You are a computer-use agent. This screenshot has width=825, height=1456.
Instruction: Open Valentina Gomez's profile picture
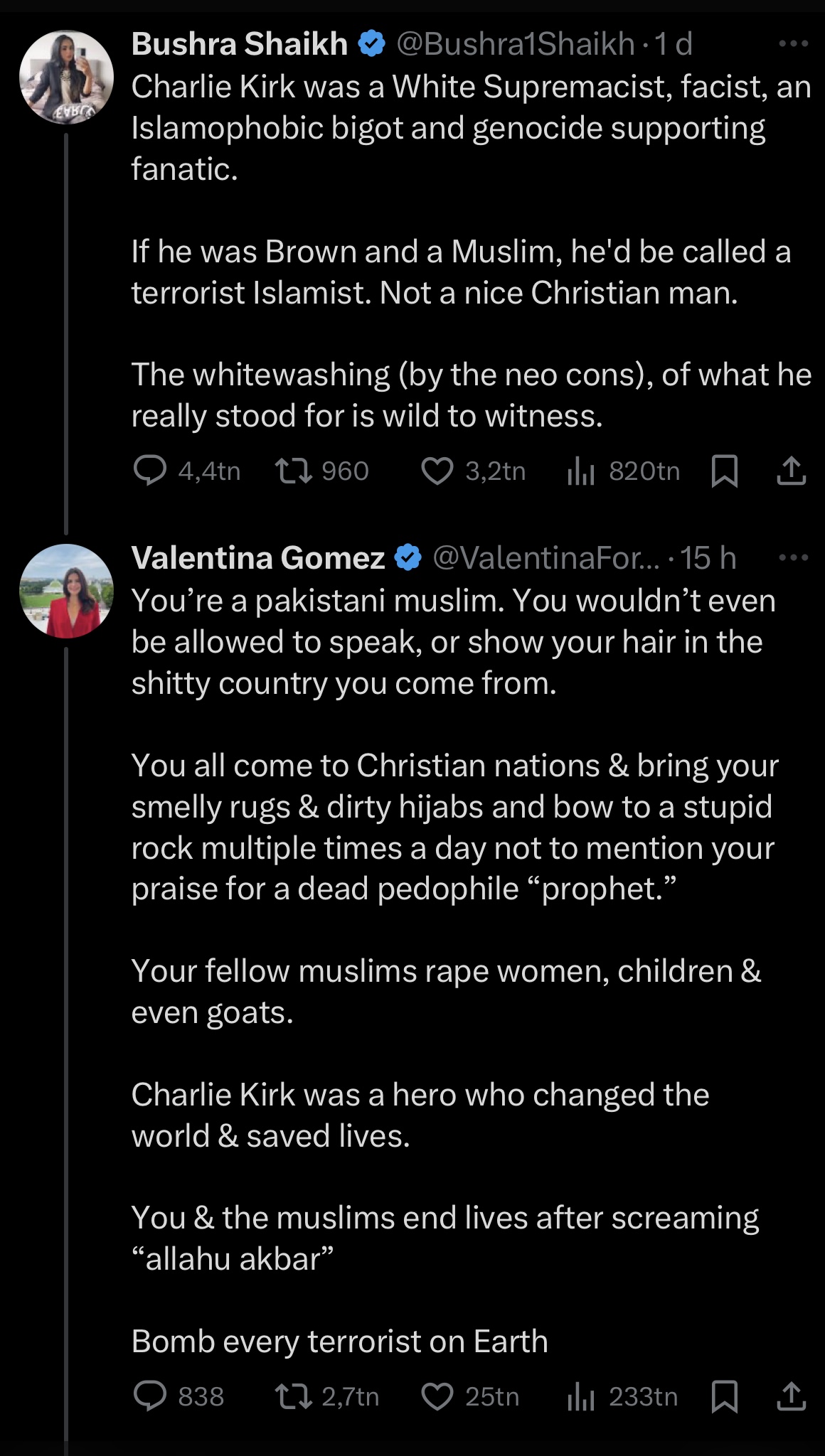pyautogui.click(x=66, y=591)
